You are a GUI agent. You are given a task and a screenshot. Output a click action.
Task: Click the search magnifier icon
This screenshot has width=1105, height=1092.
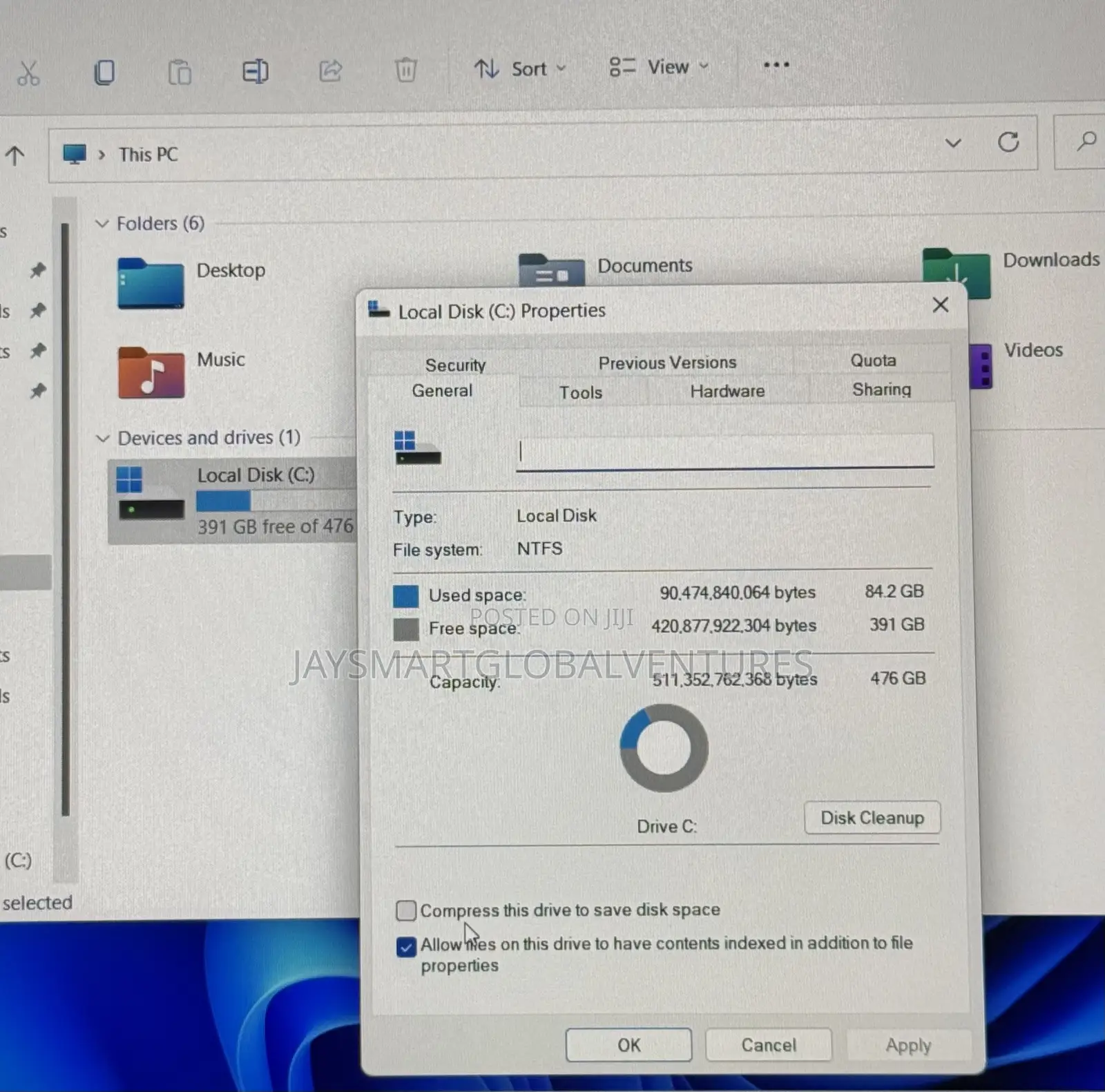point(1086,142)
